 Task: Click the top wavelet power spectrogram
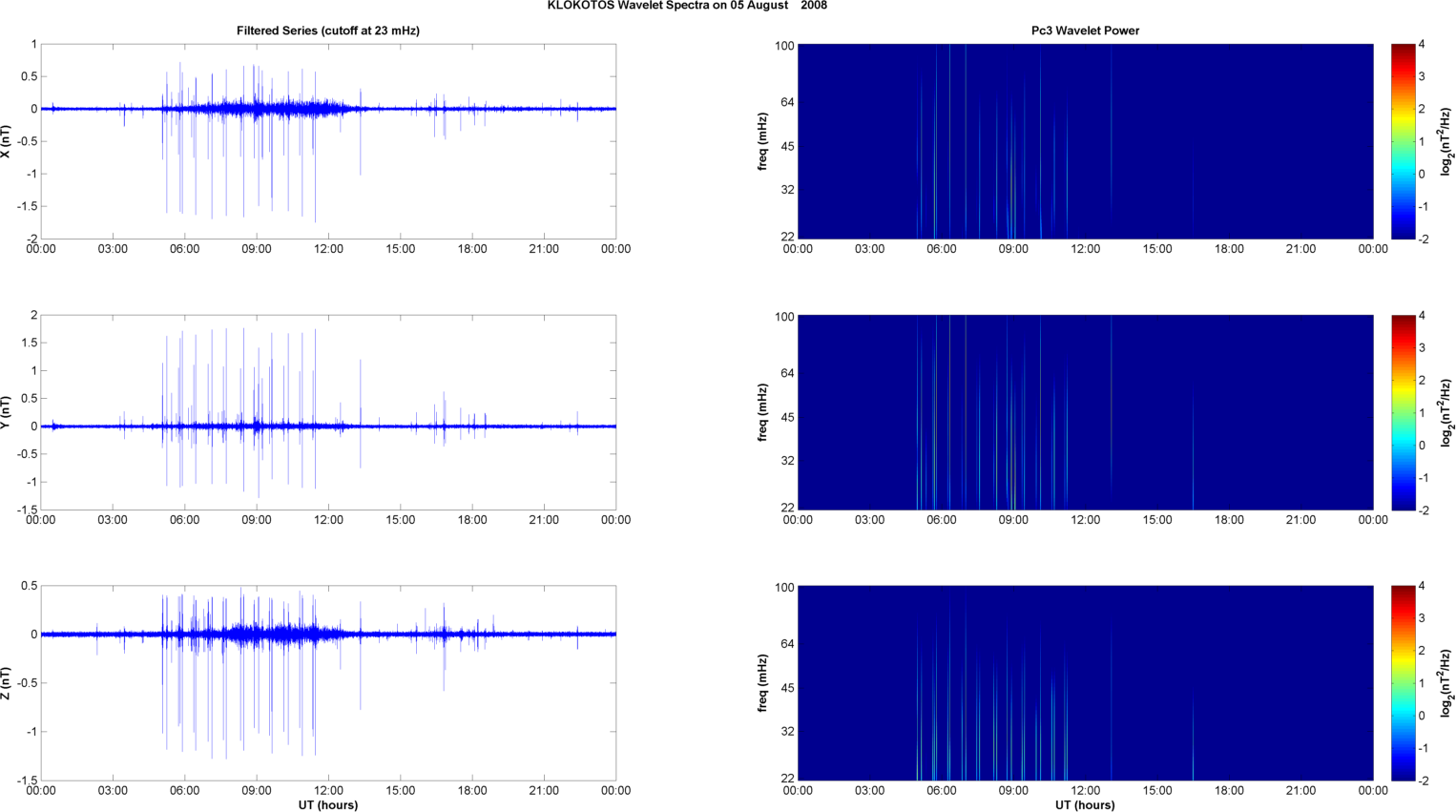[x=1085, y=141]
